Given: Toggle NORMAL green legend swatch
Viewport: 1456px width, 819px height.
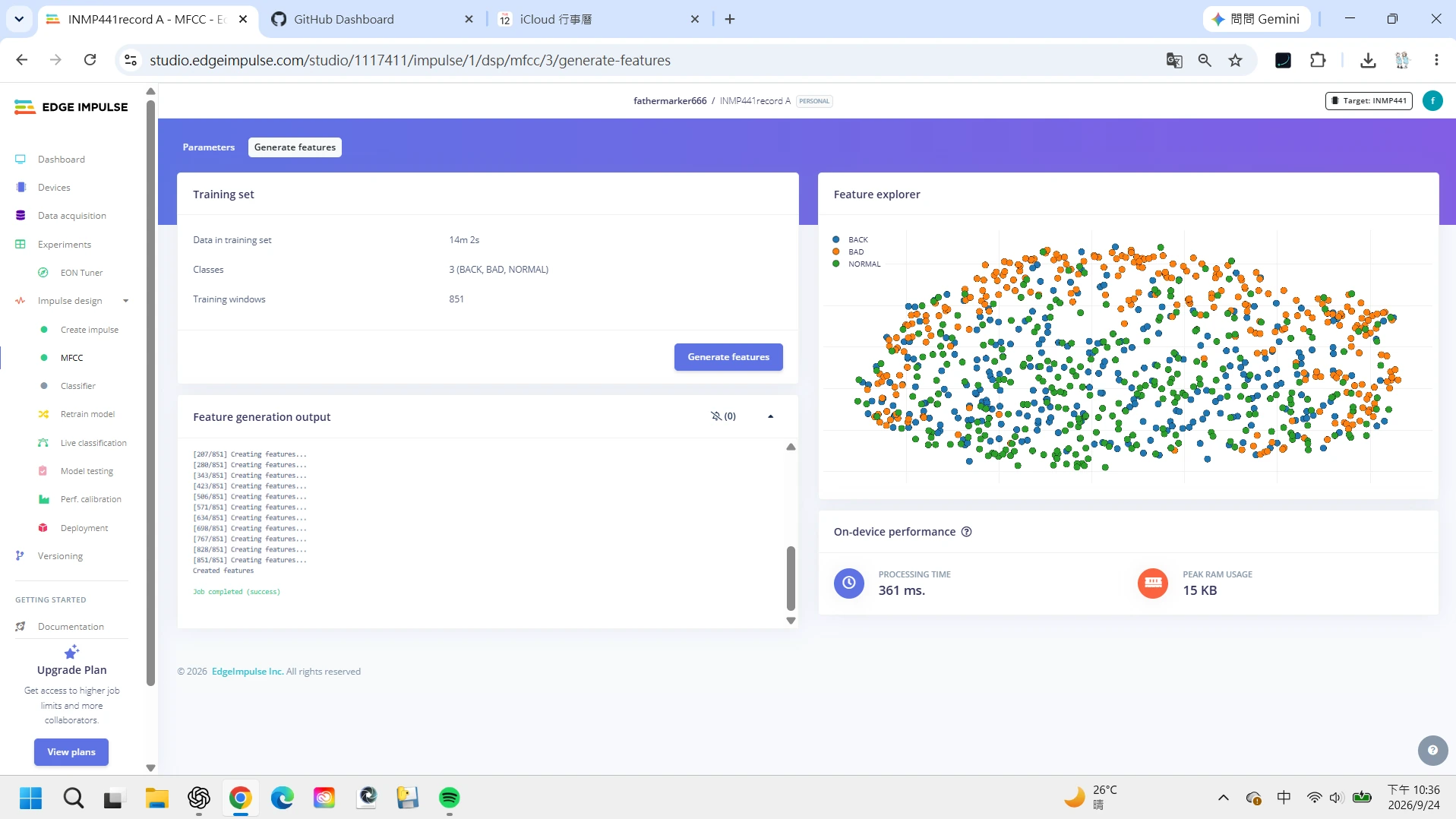Looking at the screenshot, I should [836, 264].
